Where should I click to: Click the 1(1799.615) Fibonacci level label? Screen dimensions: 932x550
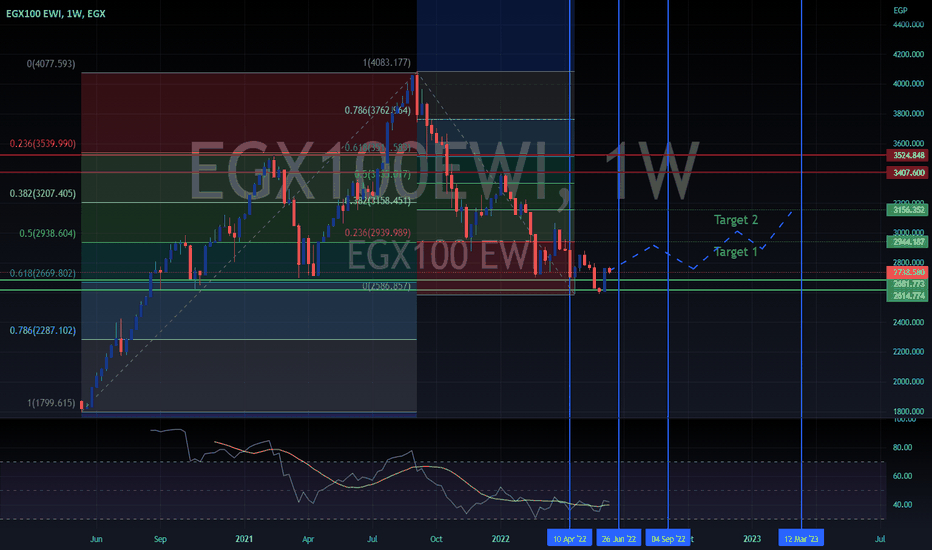(x=51, y=403)
